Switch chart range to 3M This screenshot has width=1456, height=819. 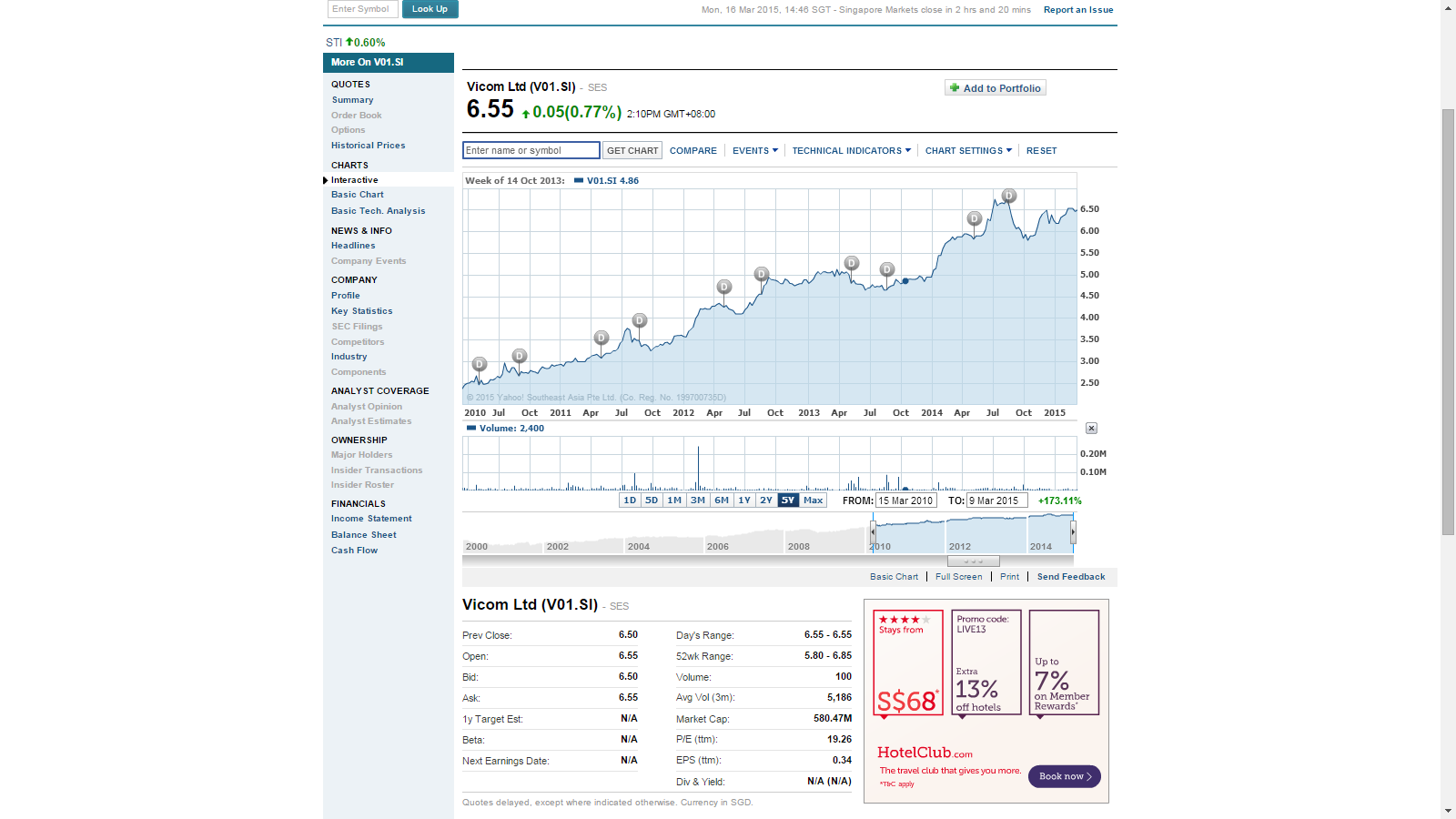(698, 500)
